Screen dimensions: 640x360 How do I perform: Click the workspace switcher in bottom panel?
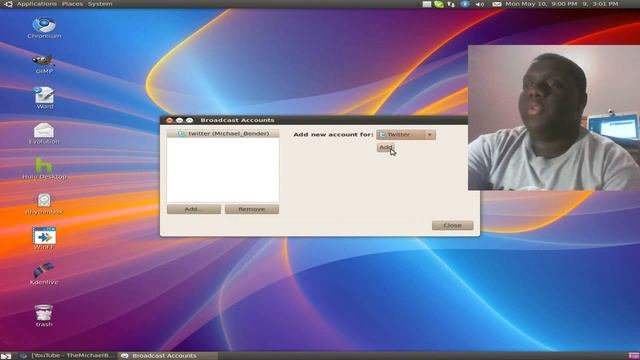634,356
